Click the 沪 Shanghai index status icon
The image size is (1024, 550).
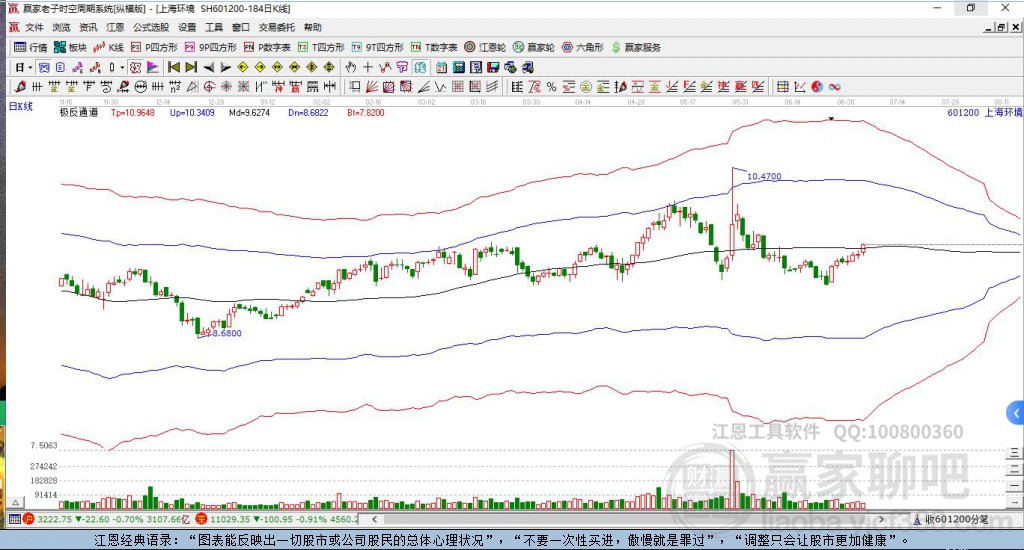(28, 519)
